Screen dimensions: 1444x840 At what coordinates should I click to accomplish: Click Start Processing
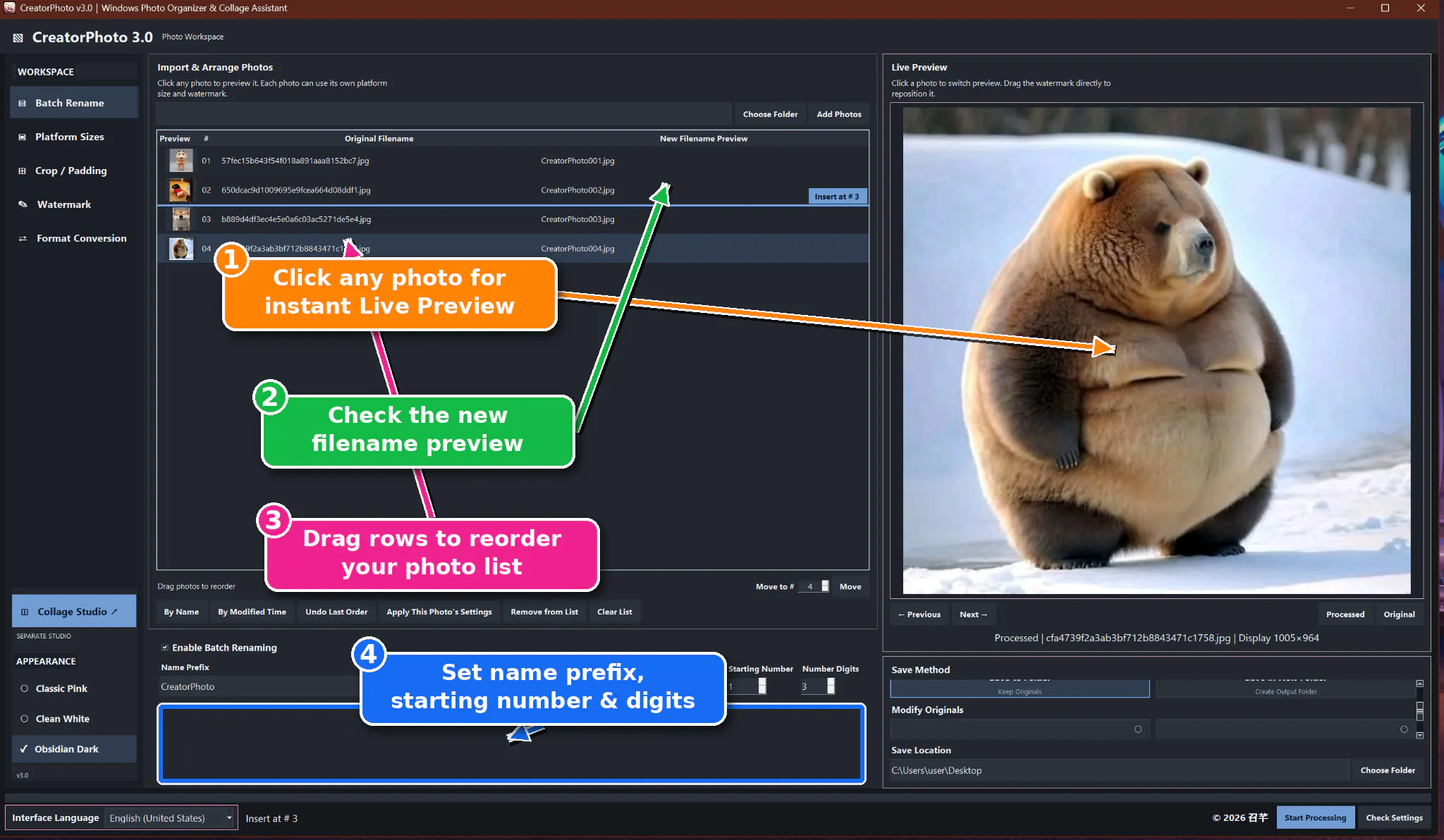1315,817
